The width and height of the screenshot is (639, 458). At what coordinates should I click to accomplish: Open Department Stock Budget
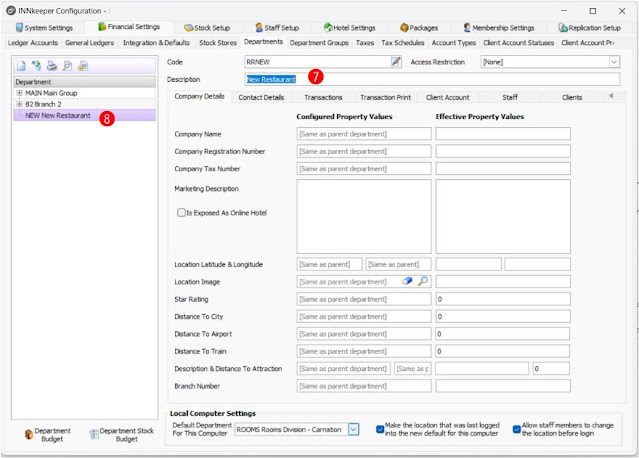click(x=122, y=435)
